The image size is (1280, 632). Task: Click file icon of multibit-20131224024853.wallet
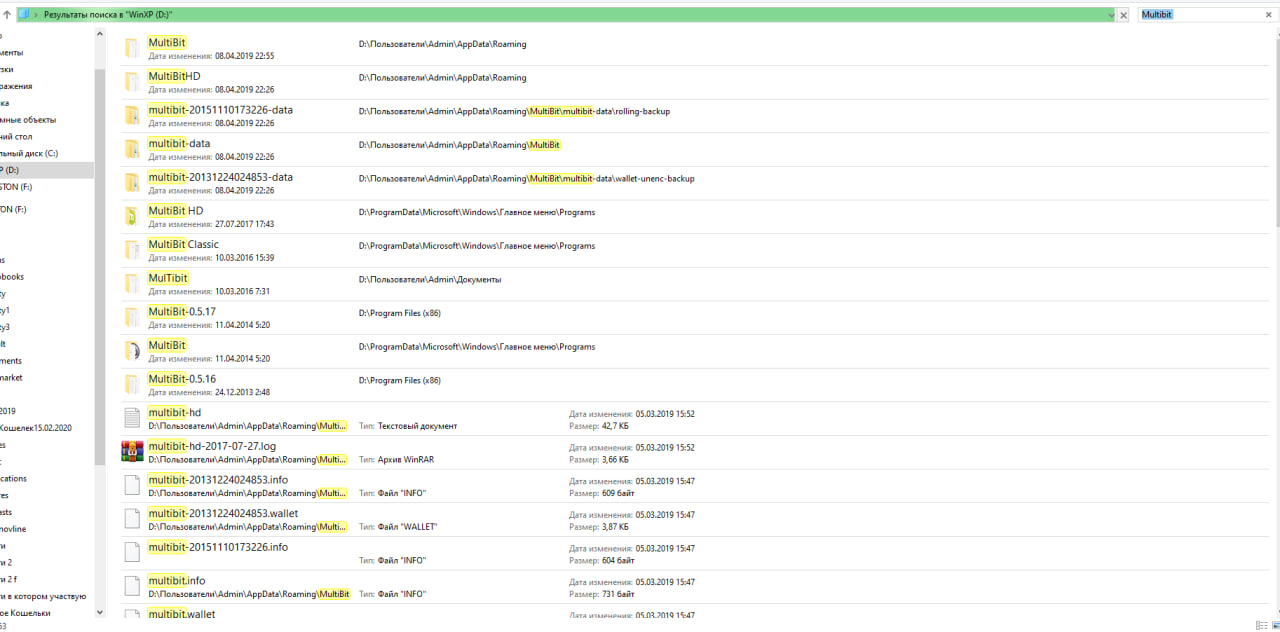(132, 518)
